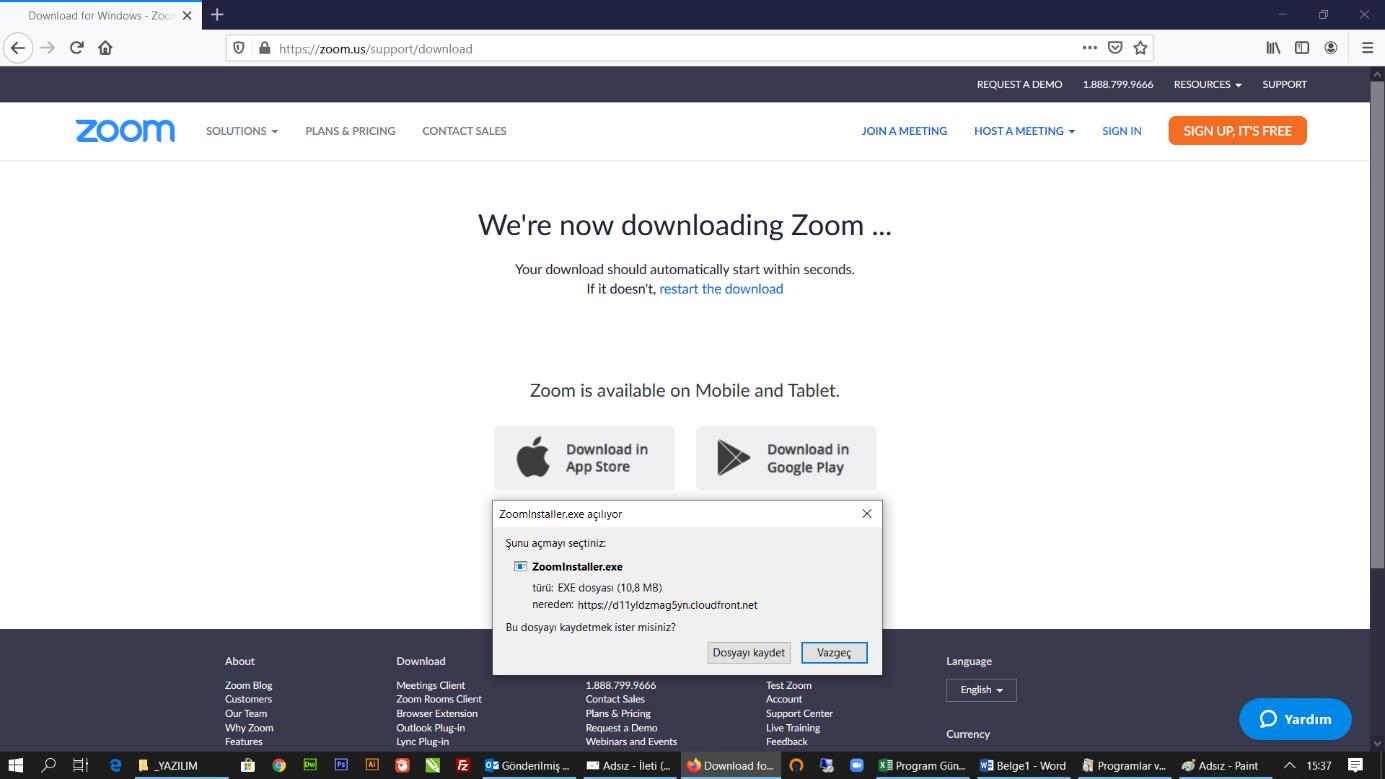Click Request a Demo in top bar
Viewport: 1385px width, 779px height.
point(1019,84)
